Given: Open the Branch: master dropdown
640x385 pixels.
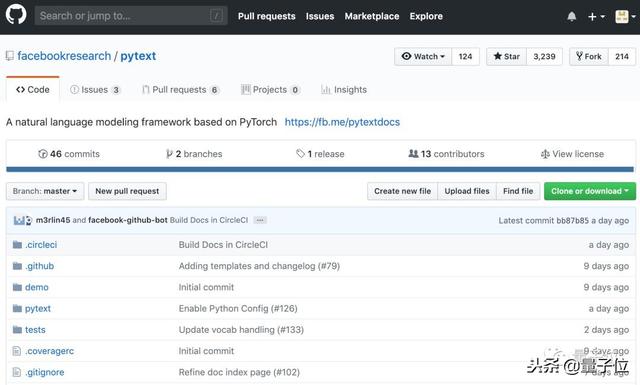Looking at the screenshot, I should tap(45, 191).
